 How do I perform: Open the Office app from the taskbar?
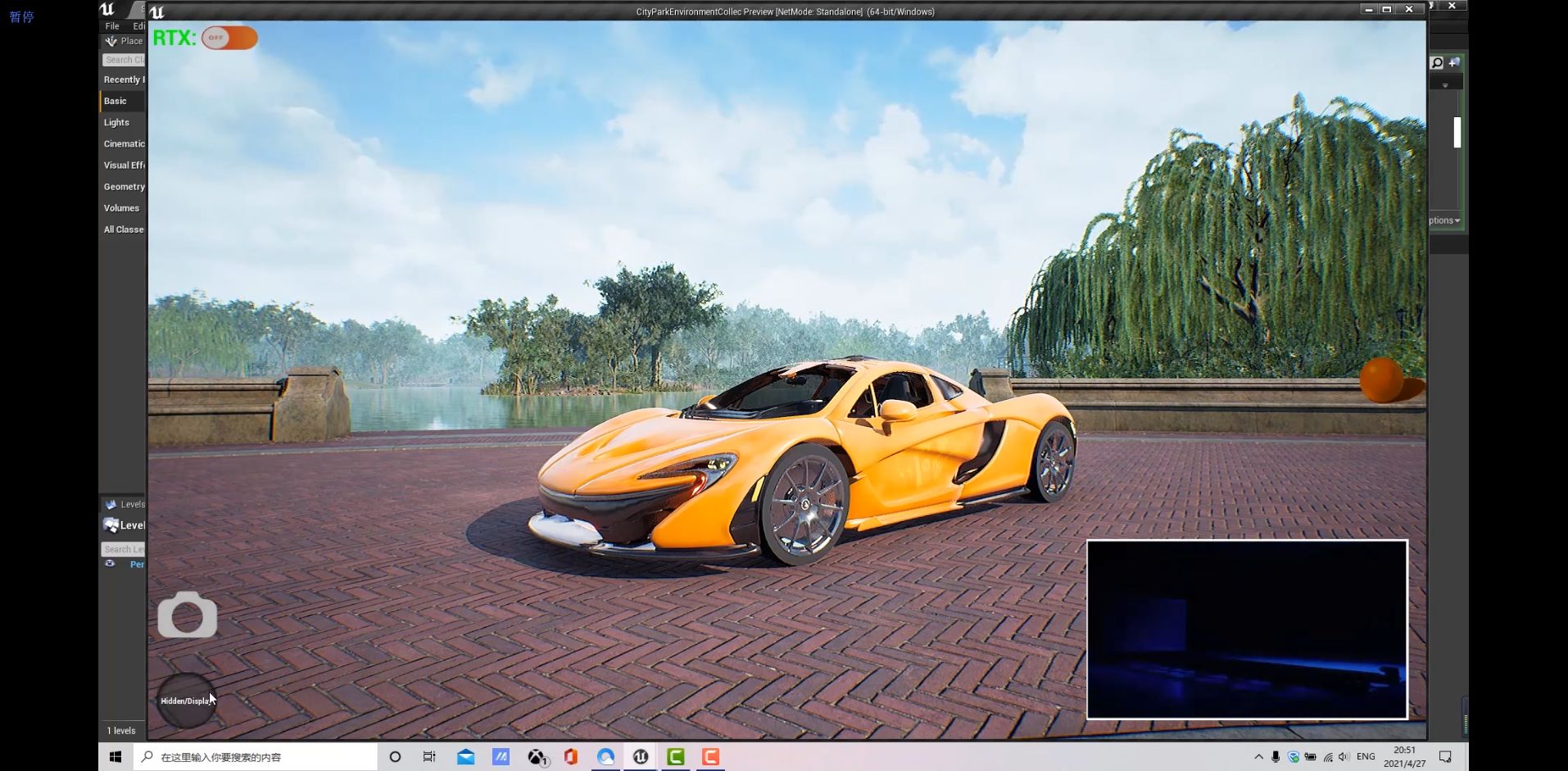pyautogui.click(x=571, y=756)
